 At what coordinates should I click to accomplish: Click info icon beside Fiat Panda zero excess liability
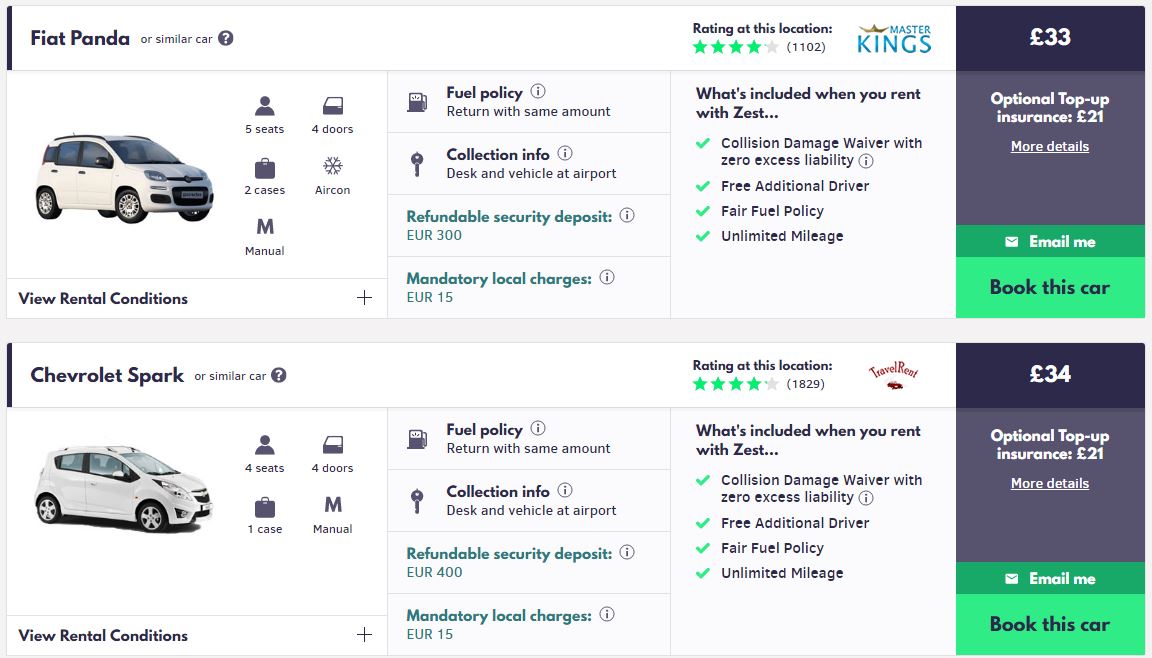pos(866,161)
